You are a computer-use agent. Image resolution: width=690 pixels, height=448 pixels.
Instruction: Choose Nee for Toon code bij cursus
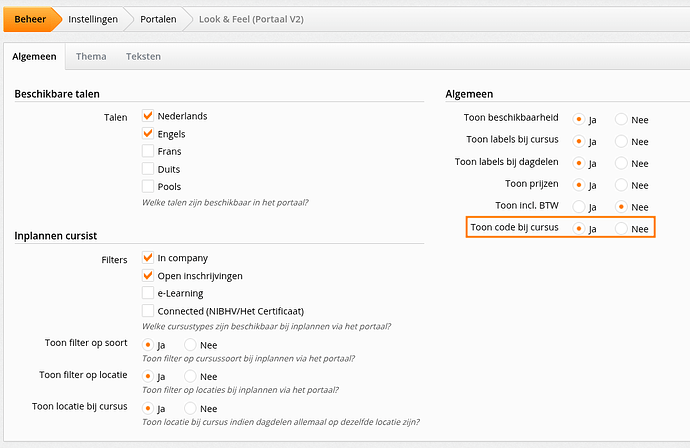621,229
